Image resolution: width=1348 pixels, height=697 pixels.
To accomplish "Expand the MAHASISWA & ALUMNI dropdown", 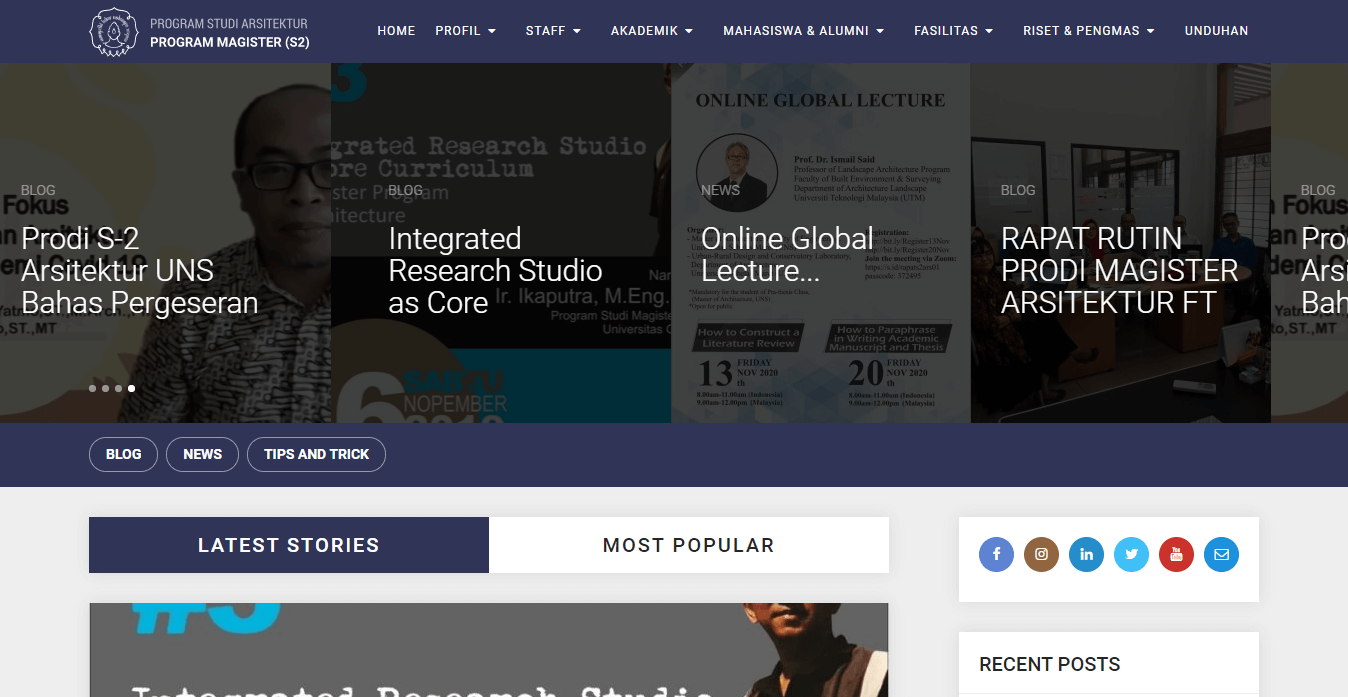I will point(804,31).
